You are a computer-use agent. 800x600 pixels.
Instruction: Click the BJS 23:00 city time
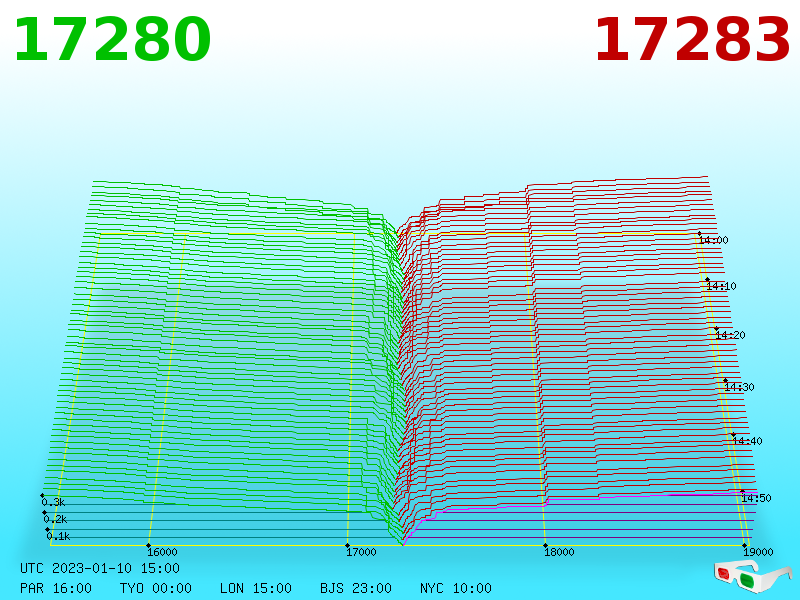[356, 588]
